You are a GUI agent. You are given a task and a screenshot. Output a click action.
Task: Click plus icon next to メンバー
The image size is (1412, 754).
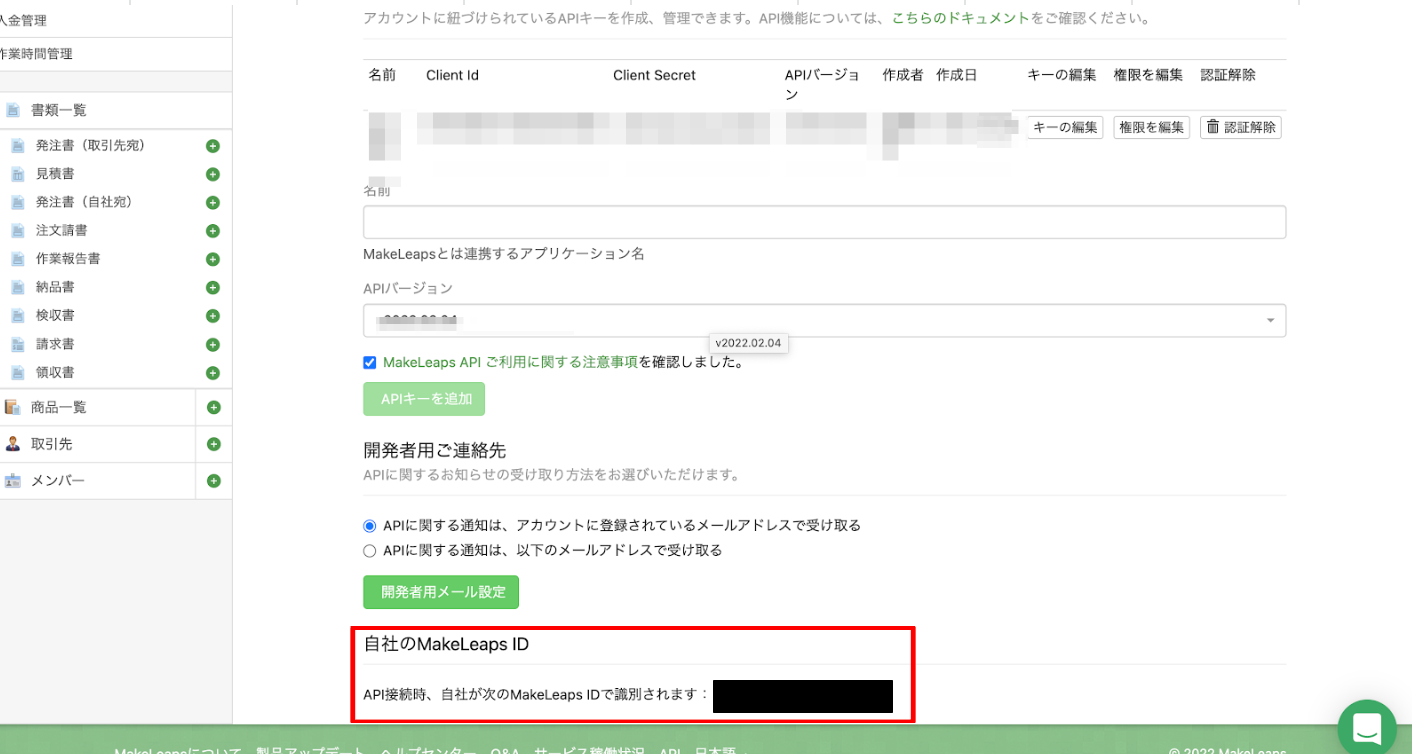coord(213,481)
